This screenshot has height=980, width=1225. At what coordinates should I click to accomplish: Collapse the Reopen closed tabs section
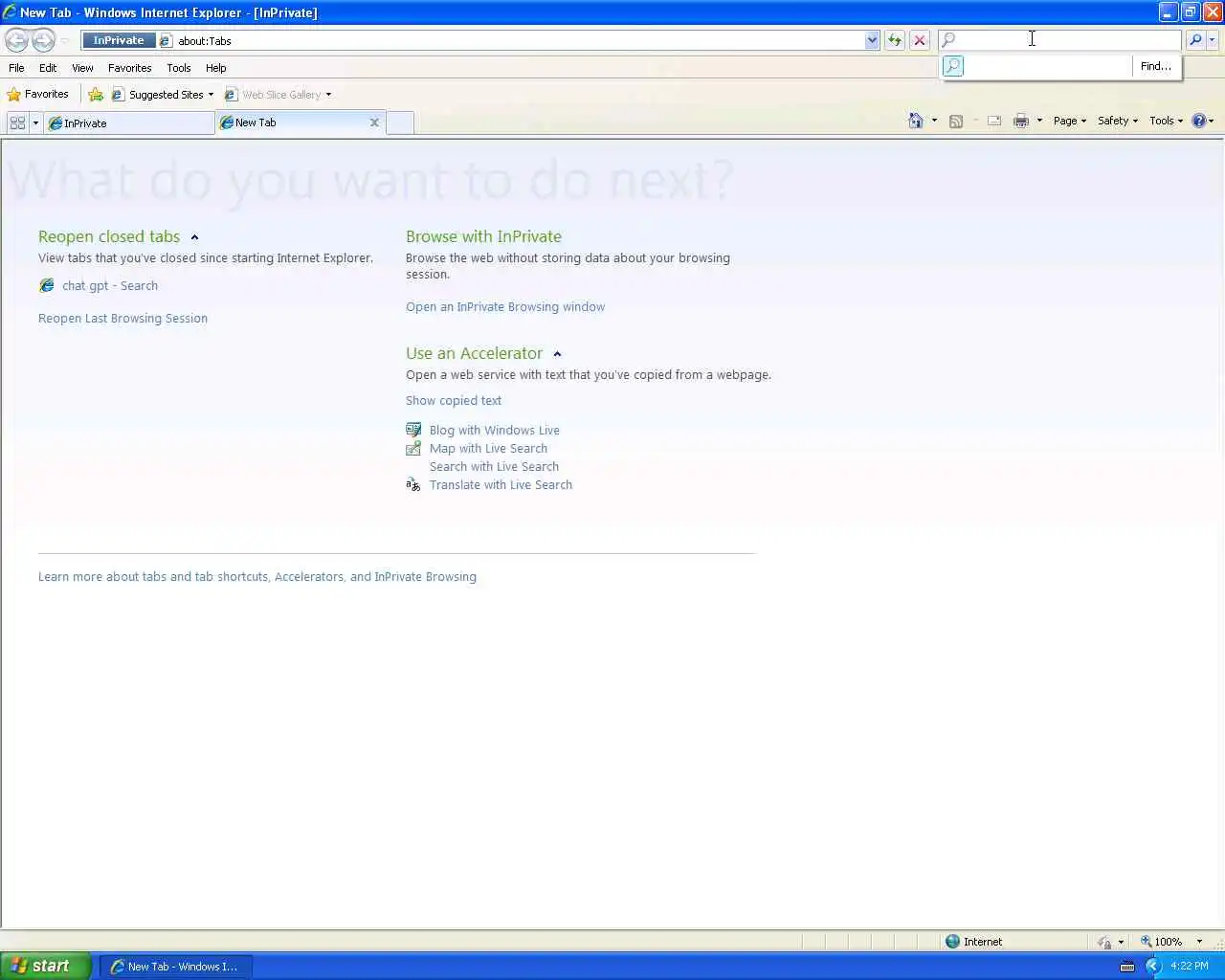(194, 237)
